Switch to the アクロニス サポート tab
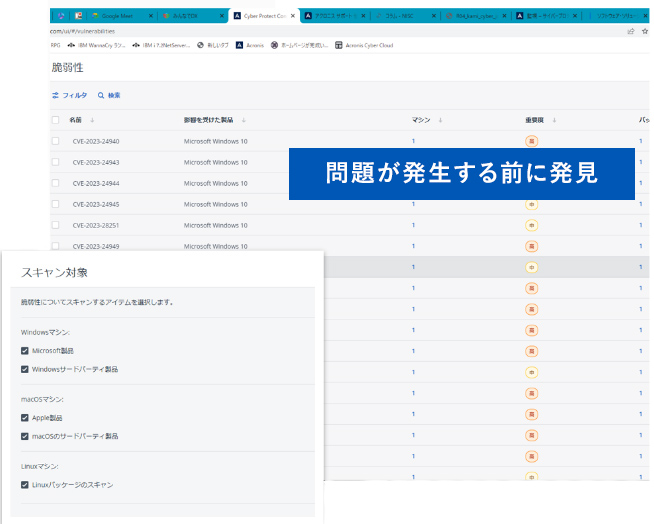Screen dimensions: 654x524 [336, 16]
